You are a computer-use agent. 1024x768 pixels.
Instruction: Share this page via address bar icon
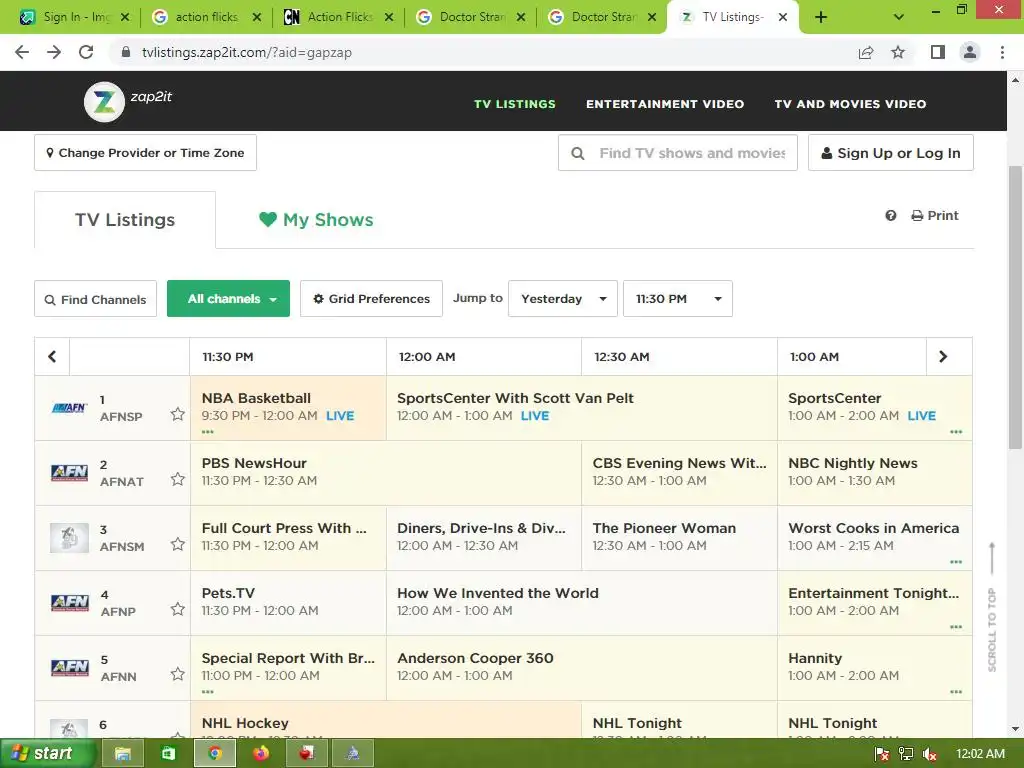pyautogui.click(x=866, y=52)
